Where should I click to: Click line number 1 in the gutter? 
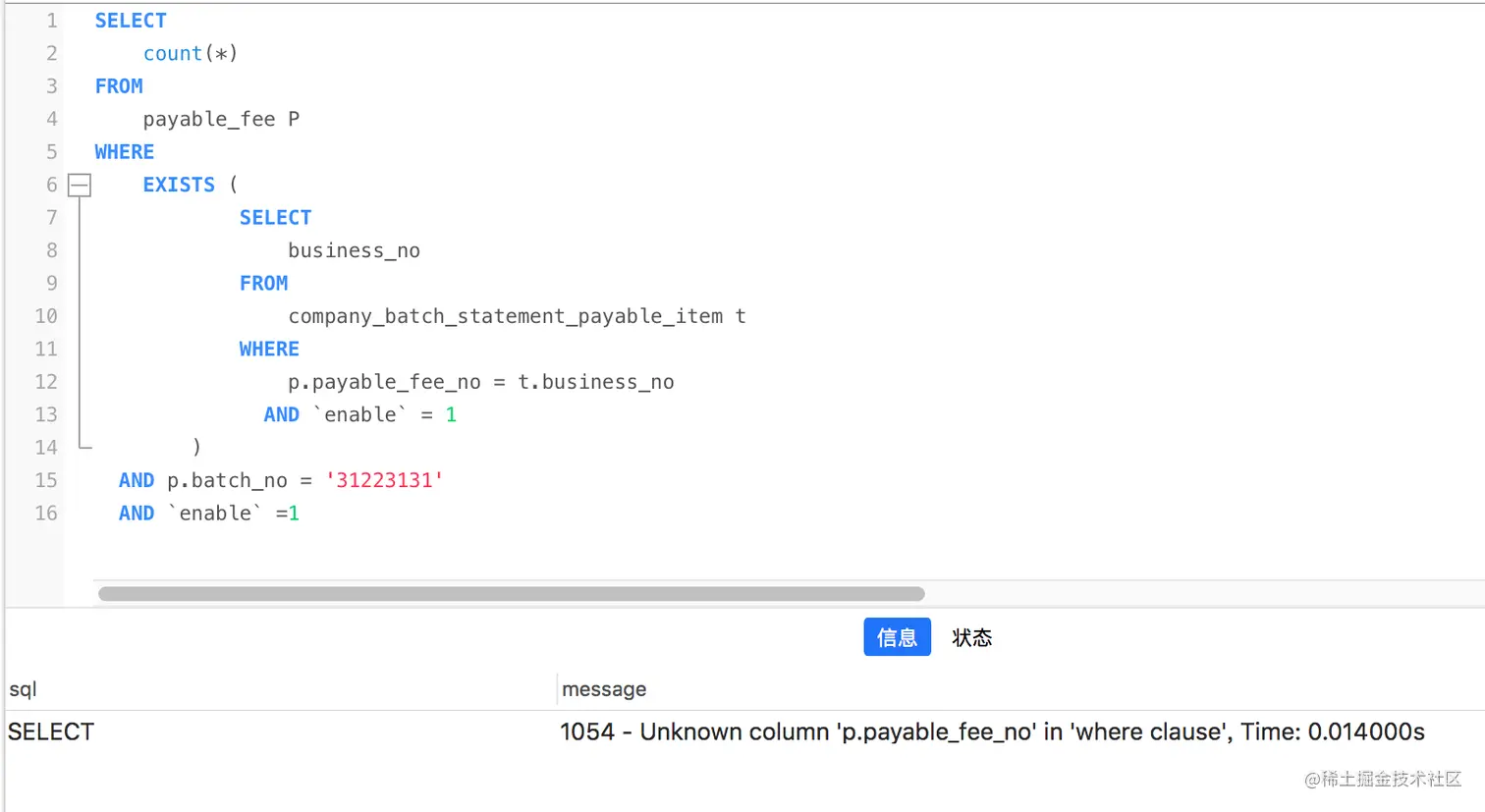51,21
